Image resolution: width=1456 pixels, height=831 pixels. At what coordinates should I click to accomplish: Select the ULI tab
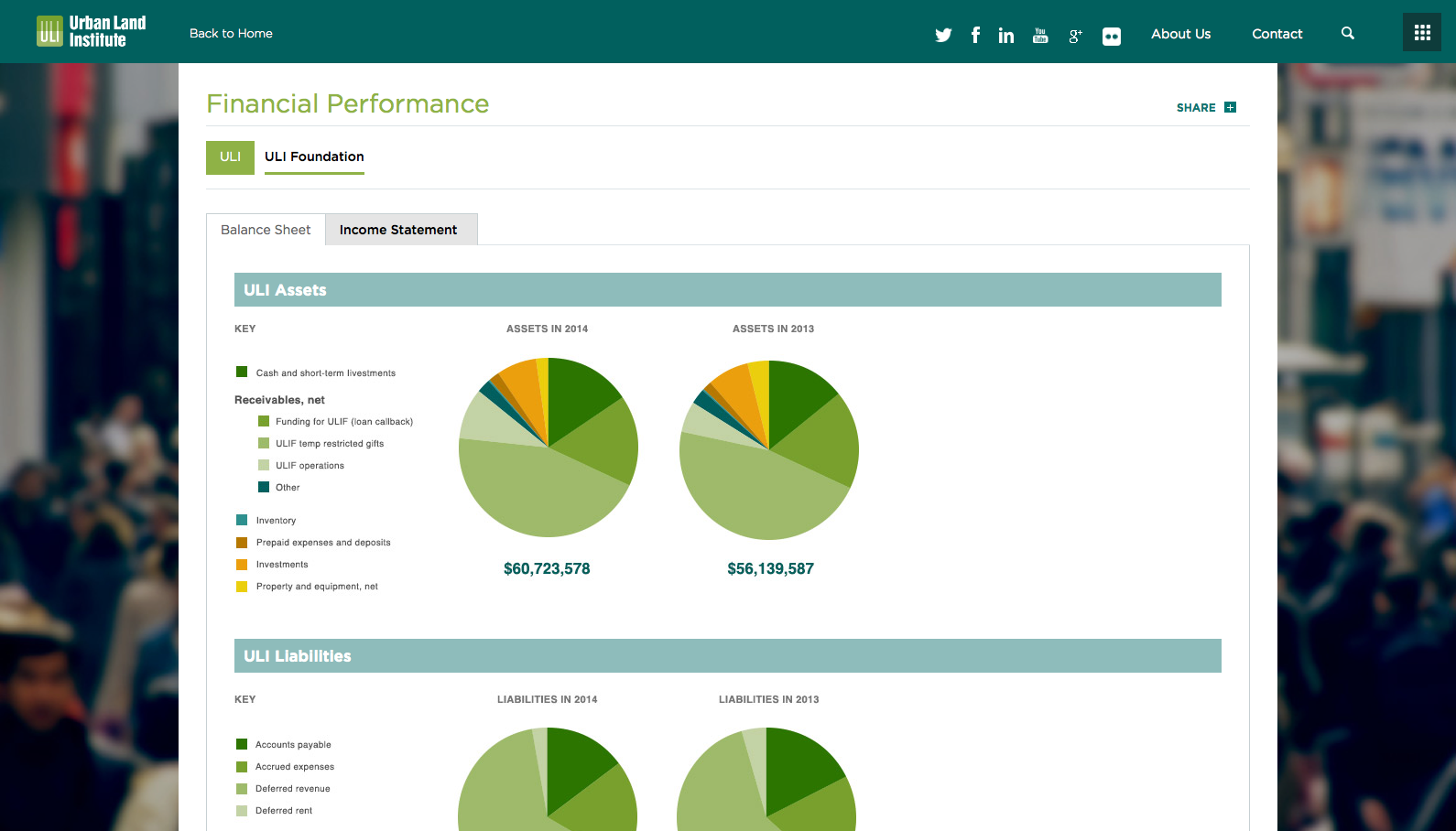pos(230,157)
